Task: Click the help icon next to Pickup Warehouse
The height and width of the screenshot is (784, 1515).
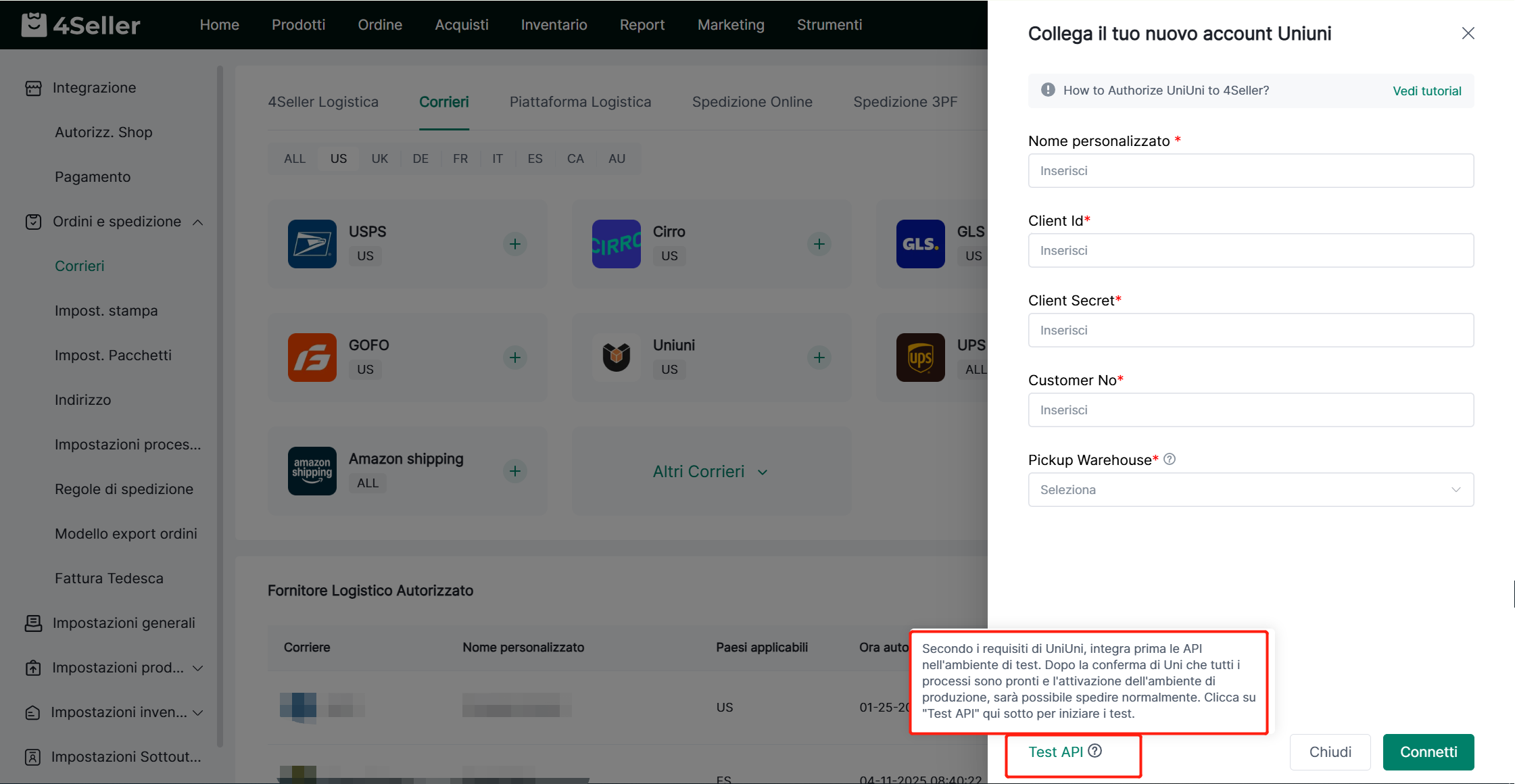Action: tap(1170, 460)
